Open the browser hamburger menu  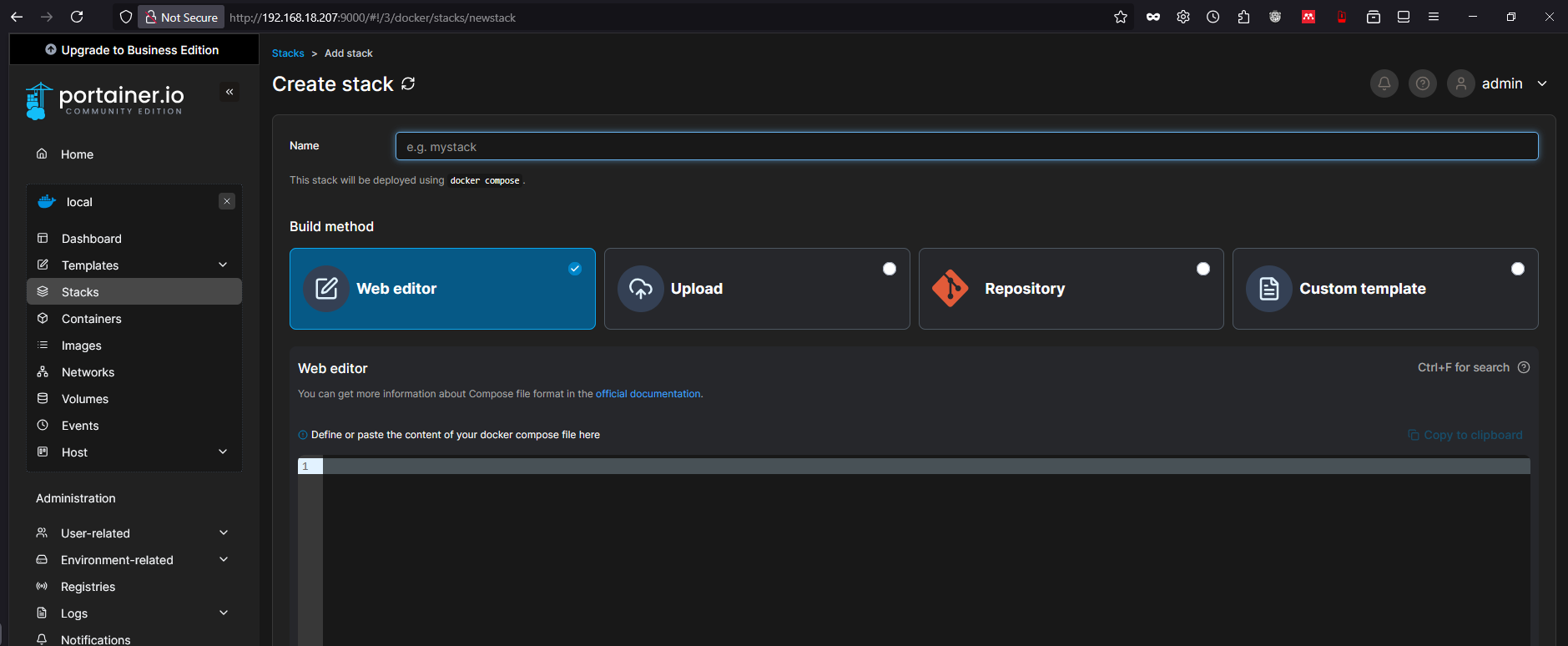point(1434,17)
